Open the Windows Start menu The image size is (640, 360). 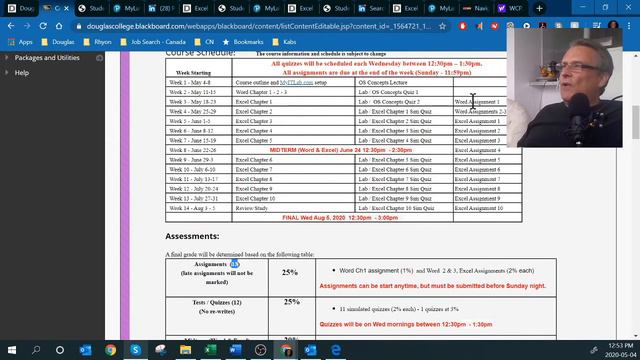coord(12,350)
